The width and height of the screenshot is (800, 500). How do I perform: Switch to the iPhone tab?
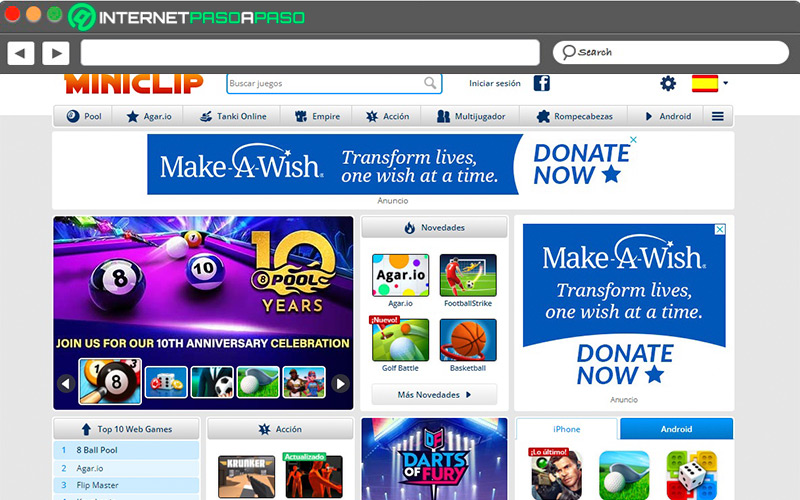coord(566,429)
